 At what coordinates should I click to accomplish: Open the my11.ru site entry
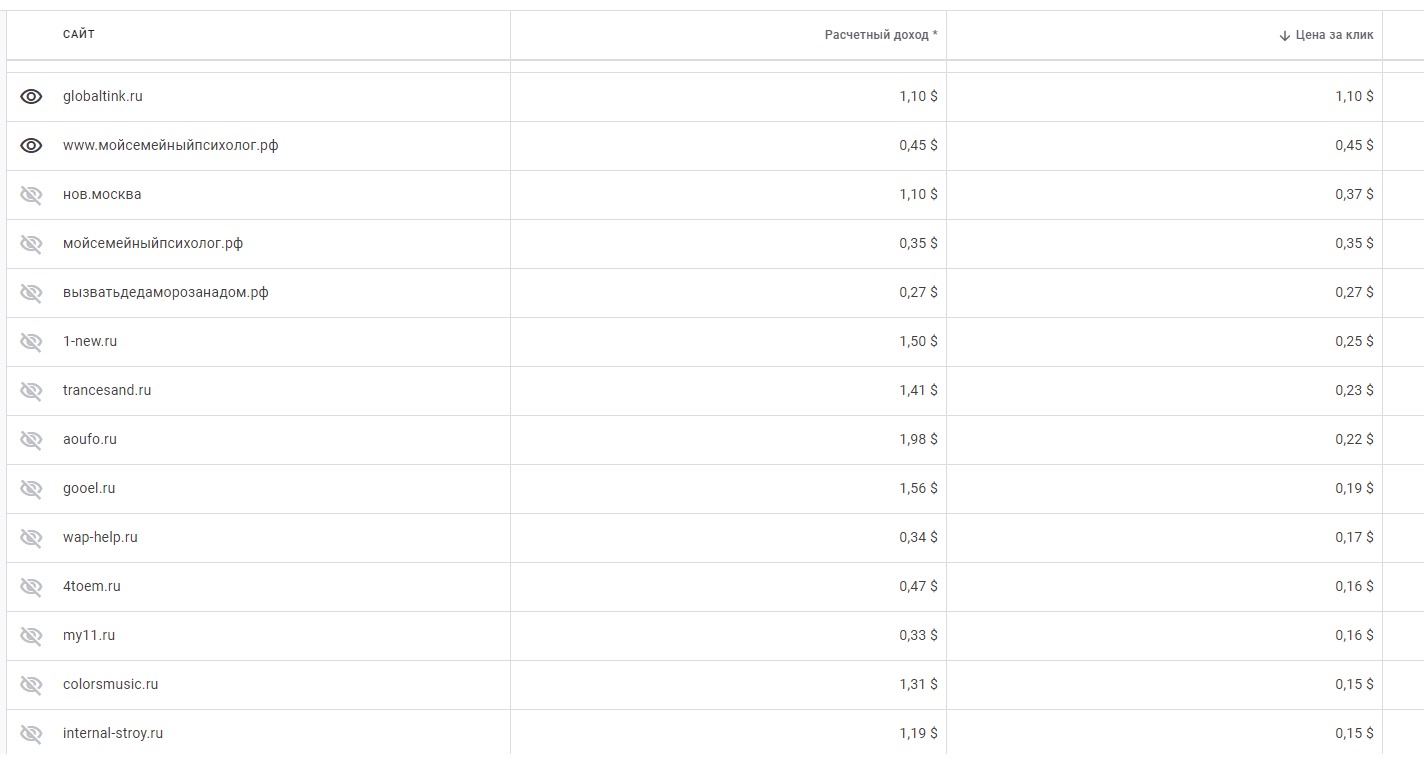89,636
